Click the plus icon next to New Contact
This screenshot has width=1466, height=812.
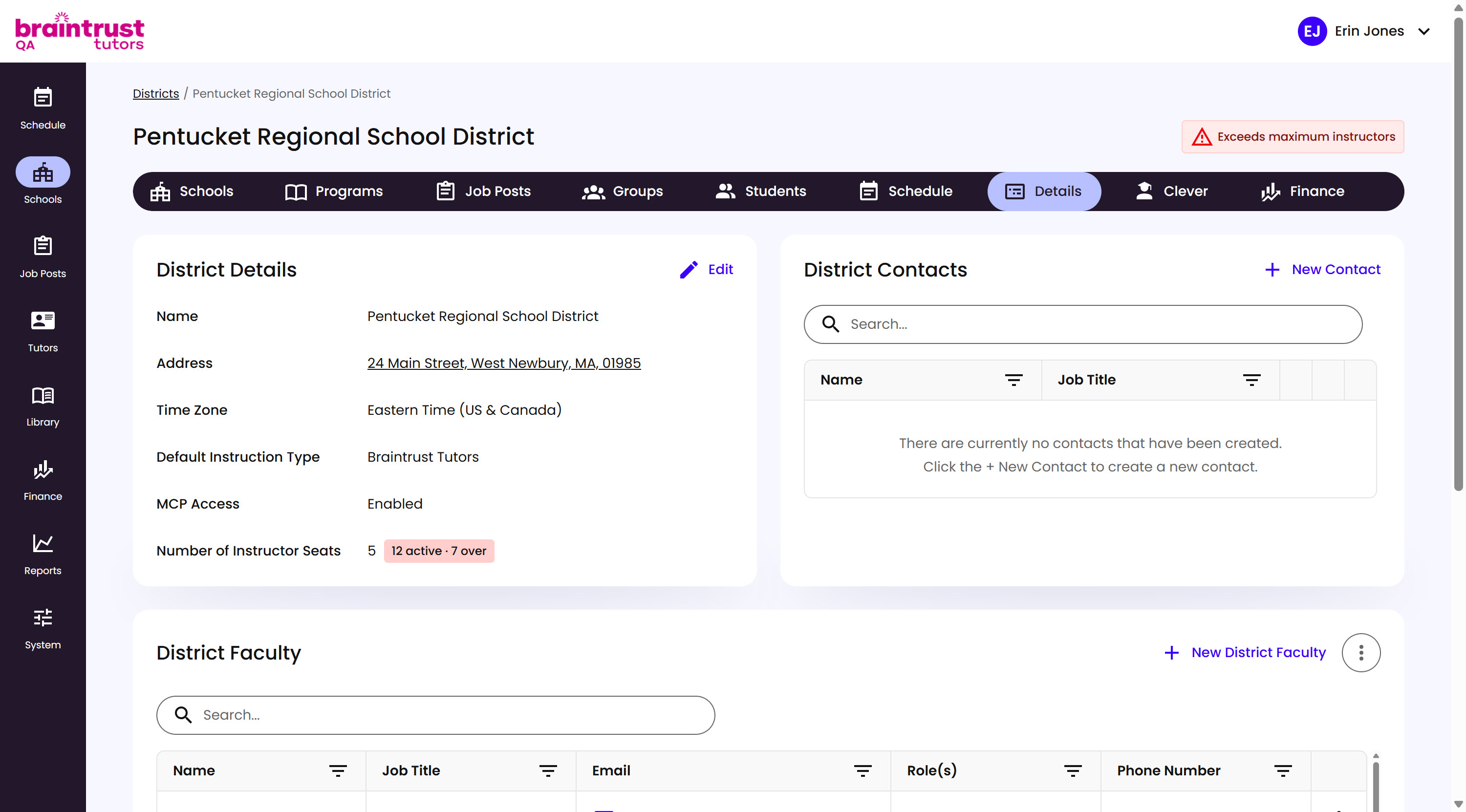(x=1272, y=269)
